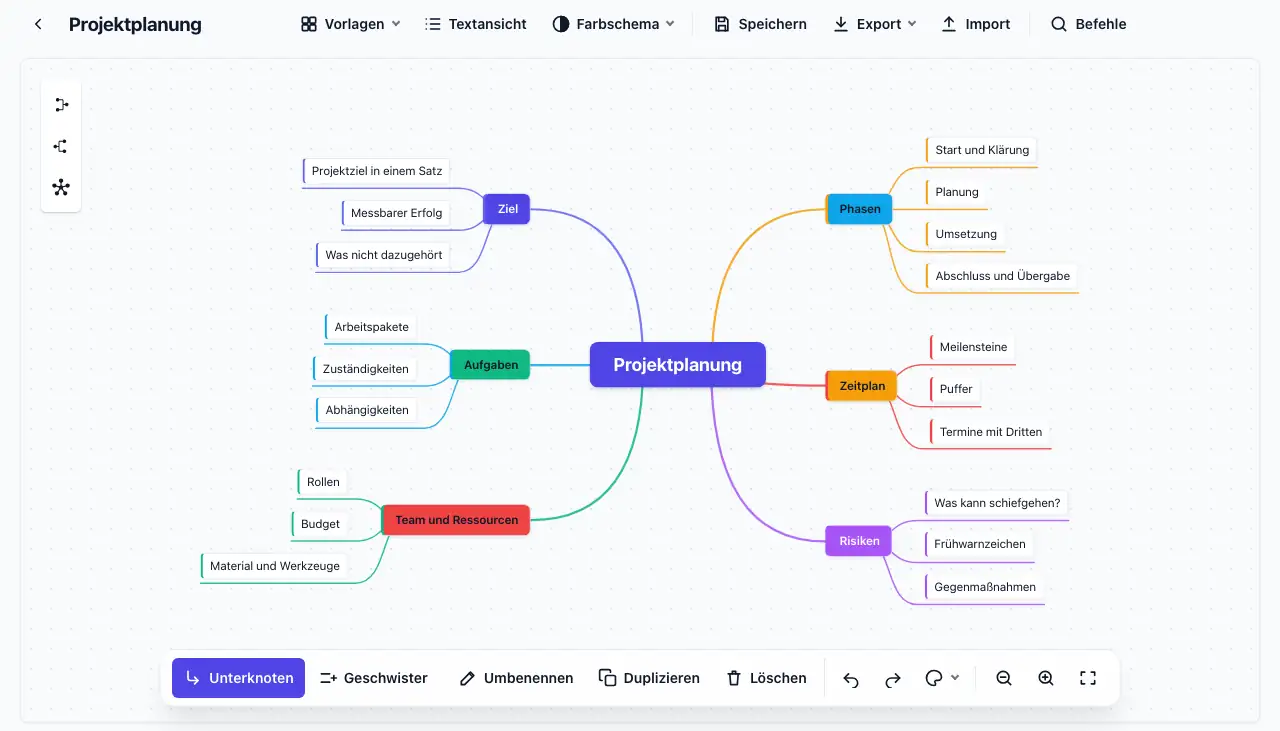Image resolution: width=1280 pixels, height=731 pixels.
Task: Add a child node with Unterknoten
Action: 238,678
